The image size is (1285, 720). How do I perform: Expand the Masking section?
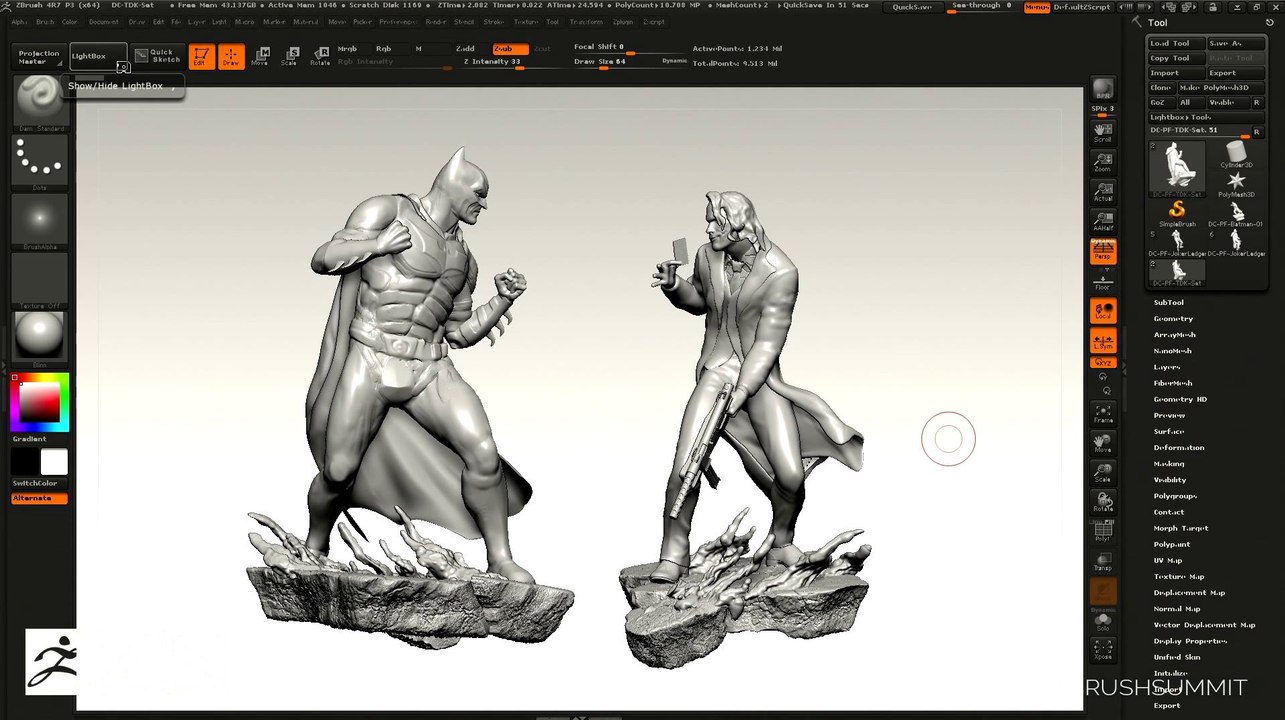point(1169,463)
